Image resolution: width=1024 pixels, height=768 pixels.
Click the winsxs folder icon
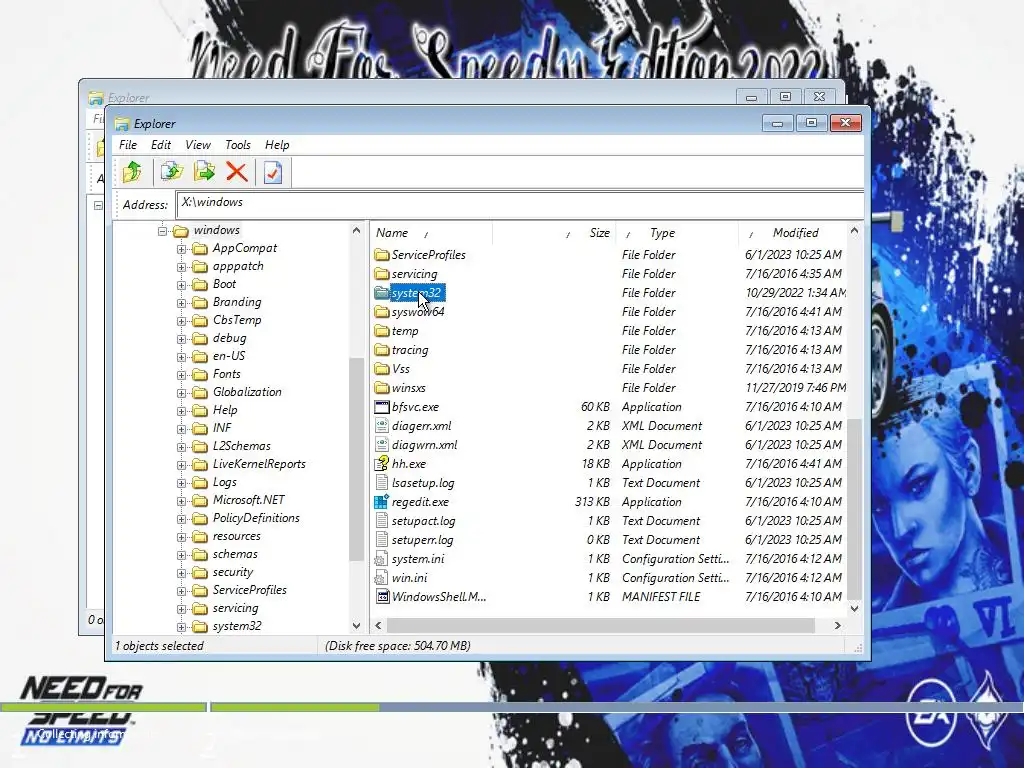pos(381,388)
